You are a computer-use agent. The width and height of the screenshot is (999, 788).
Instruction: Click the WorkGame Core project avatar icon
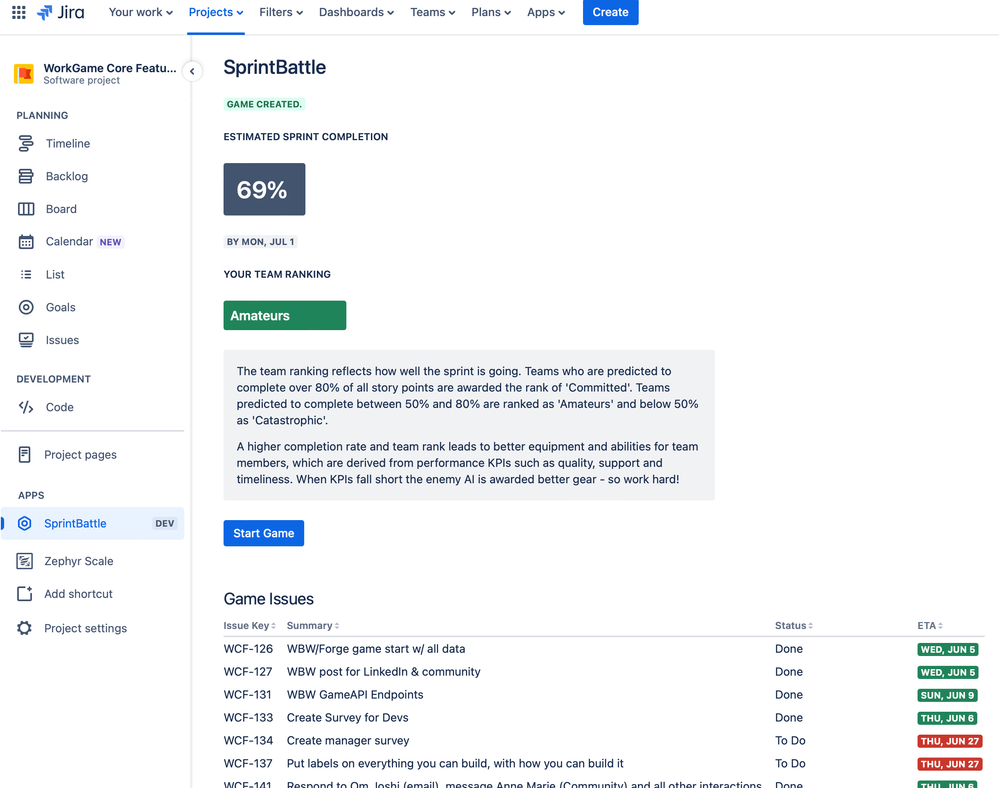click(24, 74)
